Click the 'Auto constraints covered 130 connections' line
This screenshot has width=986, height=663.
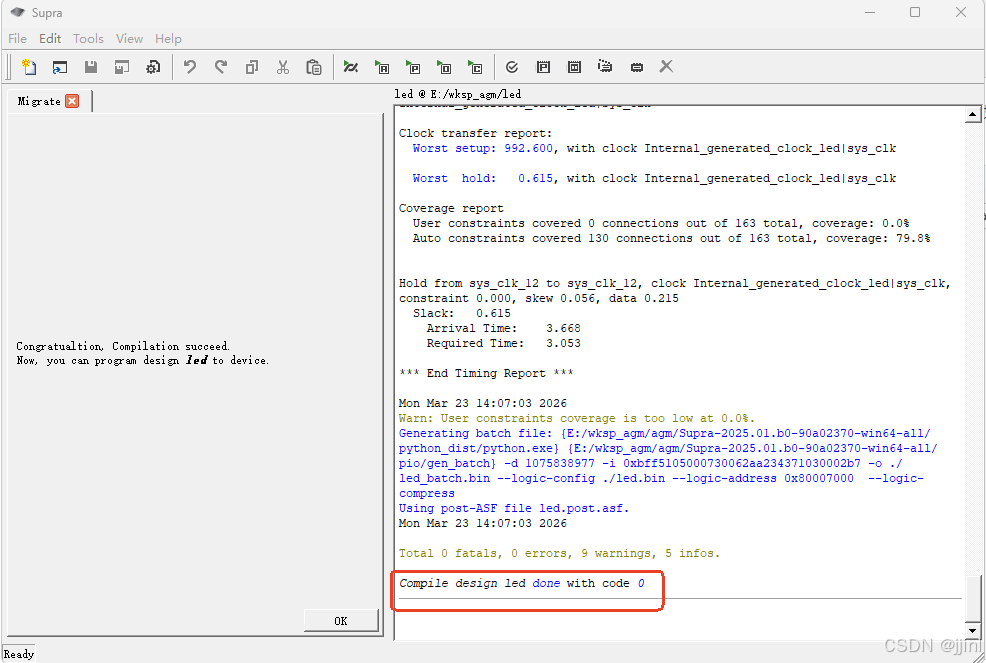click(672, 238)
